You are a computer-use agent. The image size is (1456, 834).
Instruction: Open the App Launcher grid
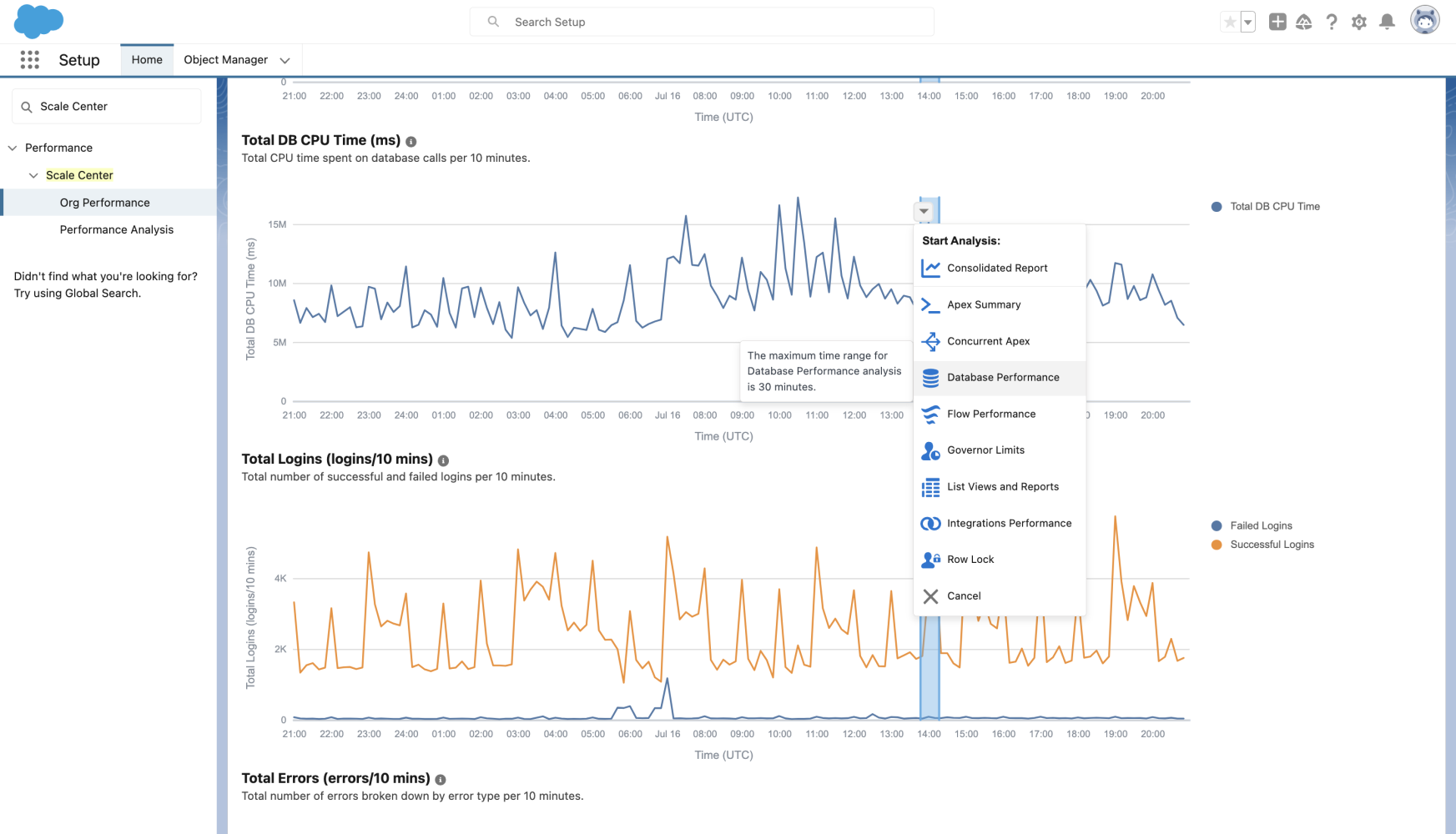click(29, 59)
